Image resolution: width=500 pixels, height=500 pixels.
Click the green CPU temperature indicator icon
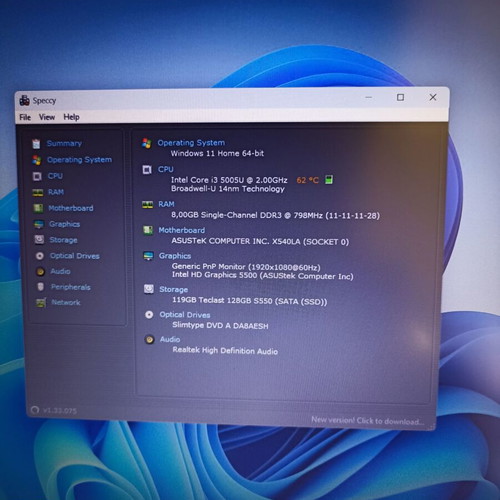tap(329, 180)
